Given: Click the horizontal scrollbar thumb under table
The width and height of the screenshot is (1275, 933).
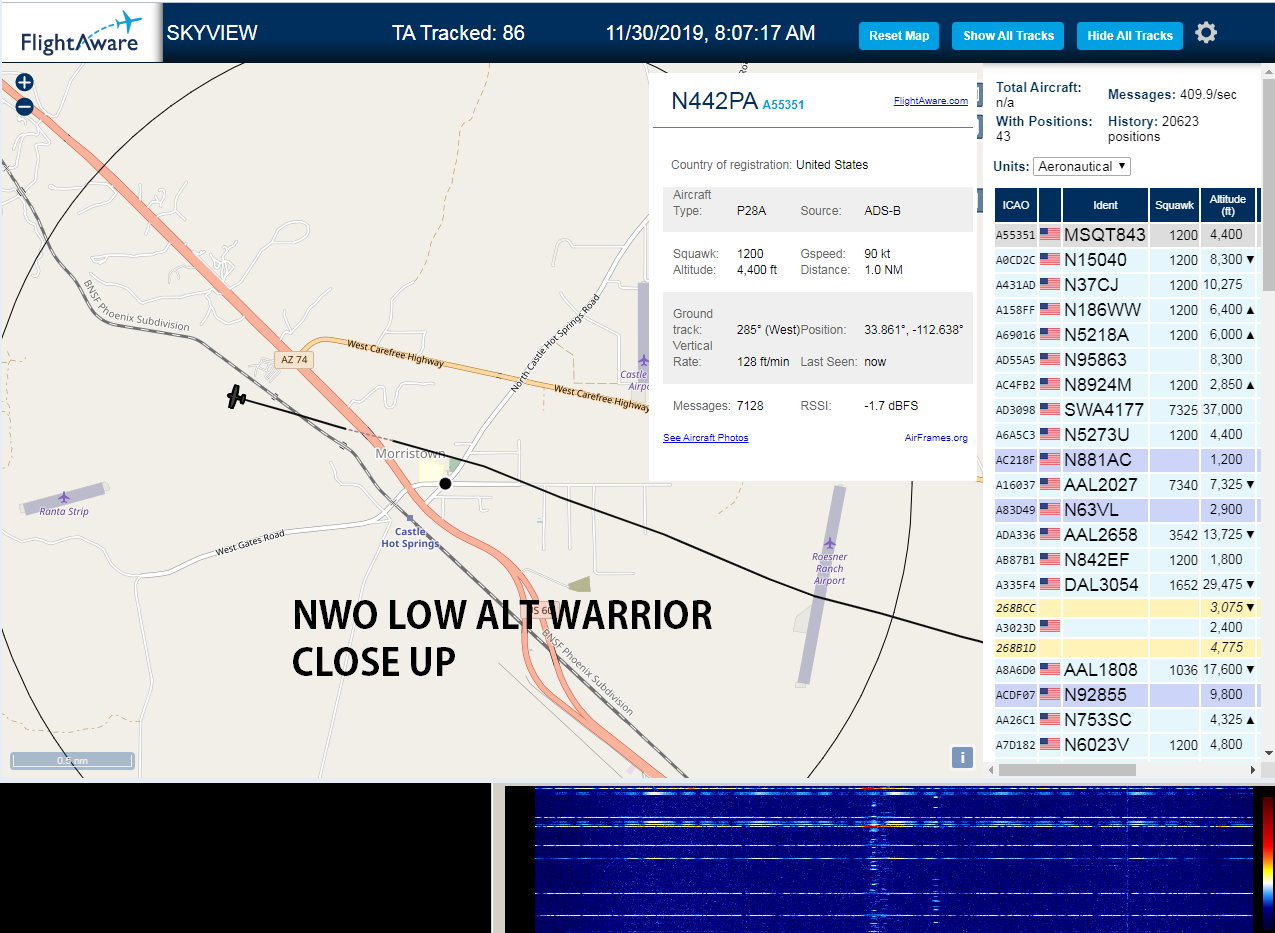Looking at the screenshot, I should click(x=1067, y=770).
